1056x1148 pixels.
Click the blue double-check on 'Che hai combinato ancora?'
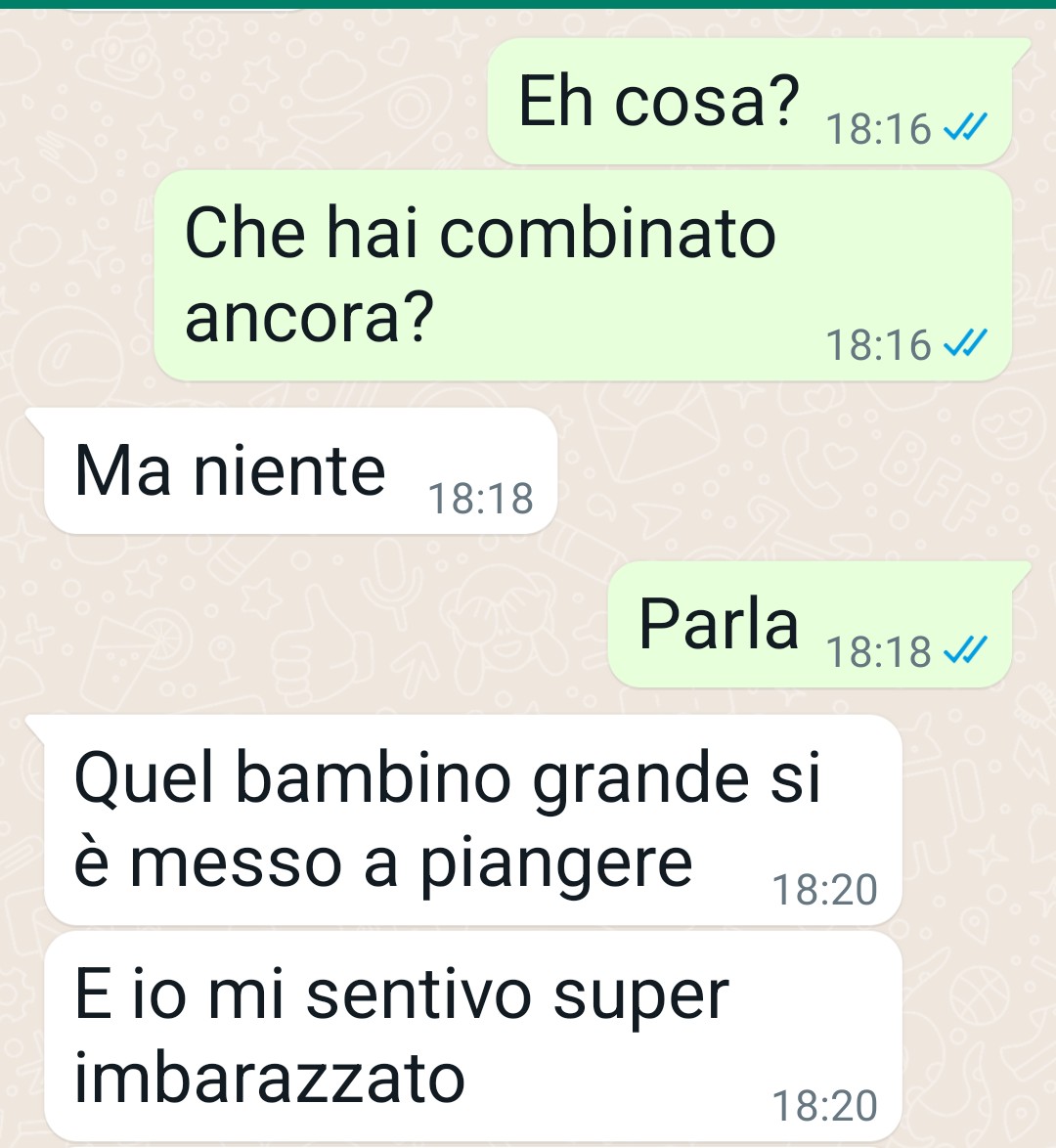coord(965,343)
